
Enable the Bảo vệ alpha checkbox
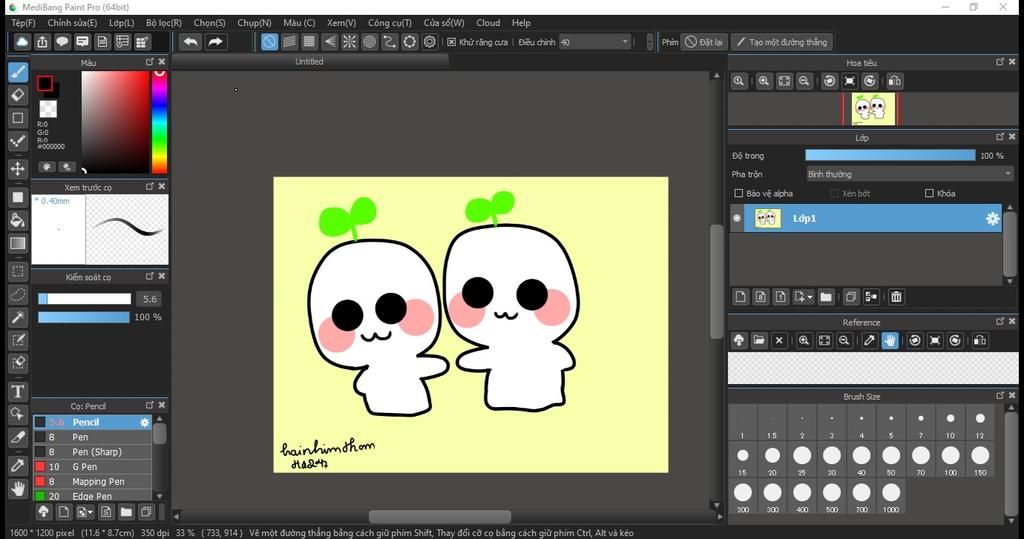click(x=738, y=193)
